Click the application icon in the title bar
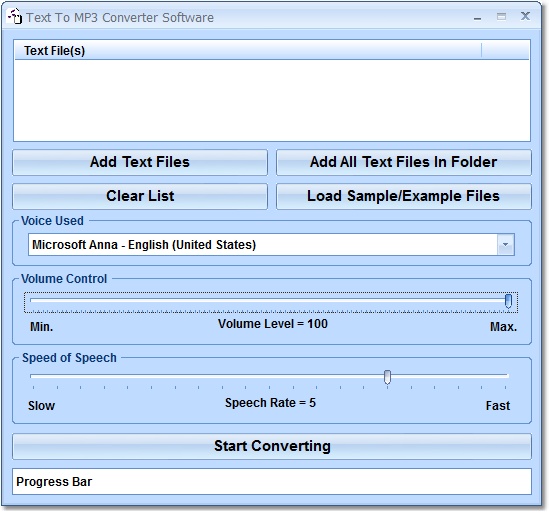The width and height of the screenshot is (549, 513). coord(15,16)
